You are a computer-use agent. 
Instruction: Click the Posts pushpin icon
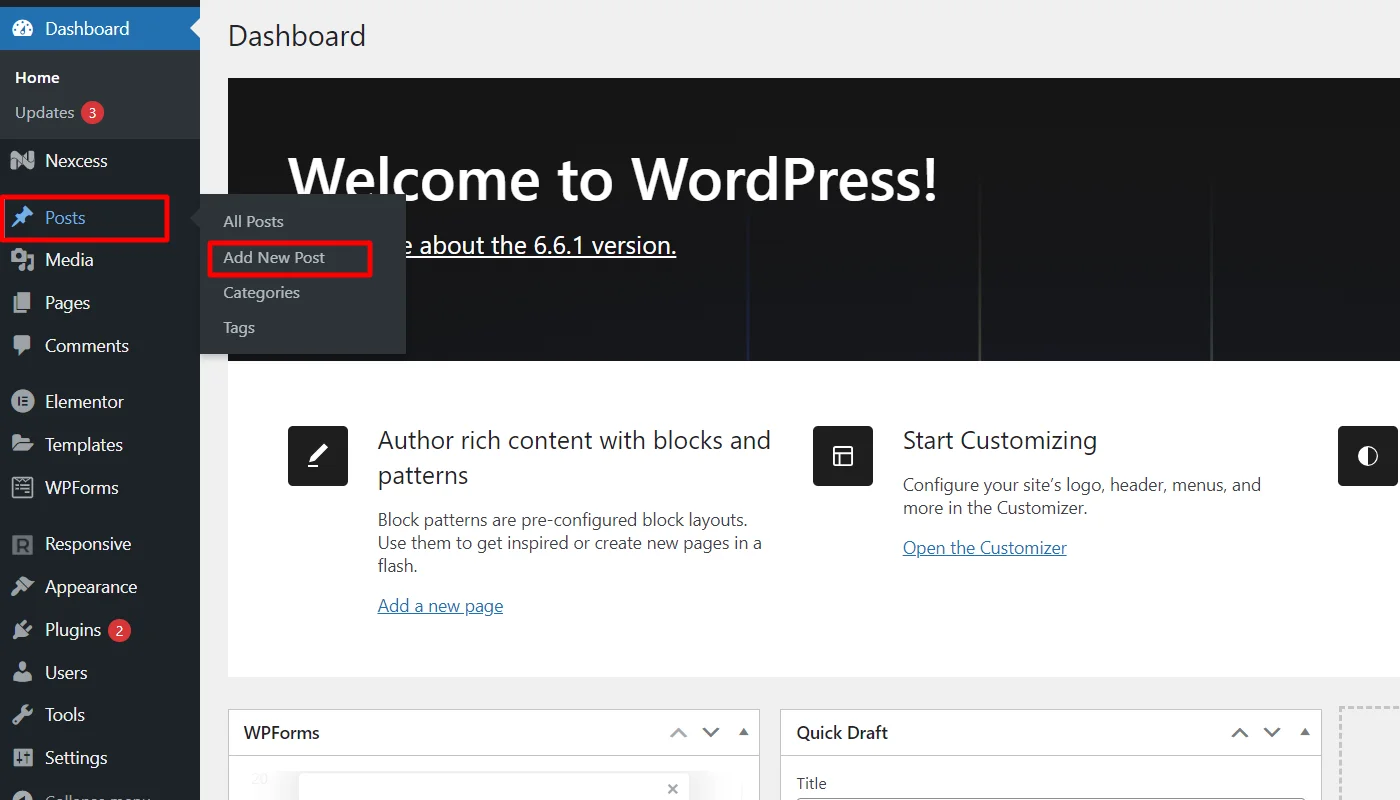coord(22,218)
